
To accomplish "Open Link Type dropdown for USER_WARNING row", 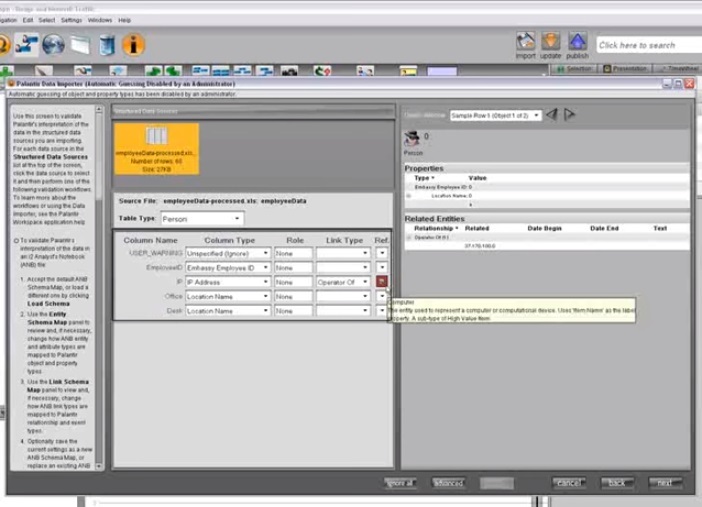I will point(343,253).
